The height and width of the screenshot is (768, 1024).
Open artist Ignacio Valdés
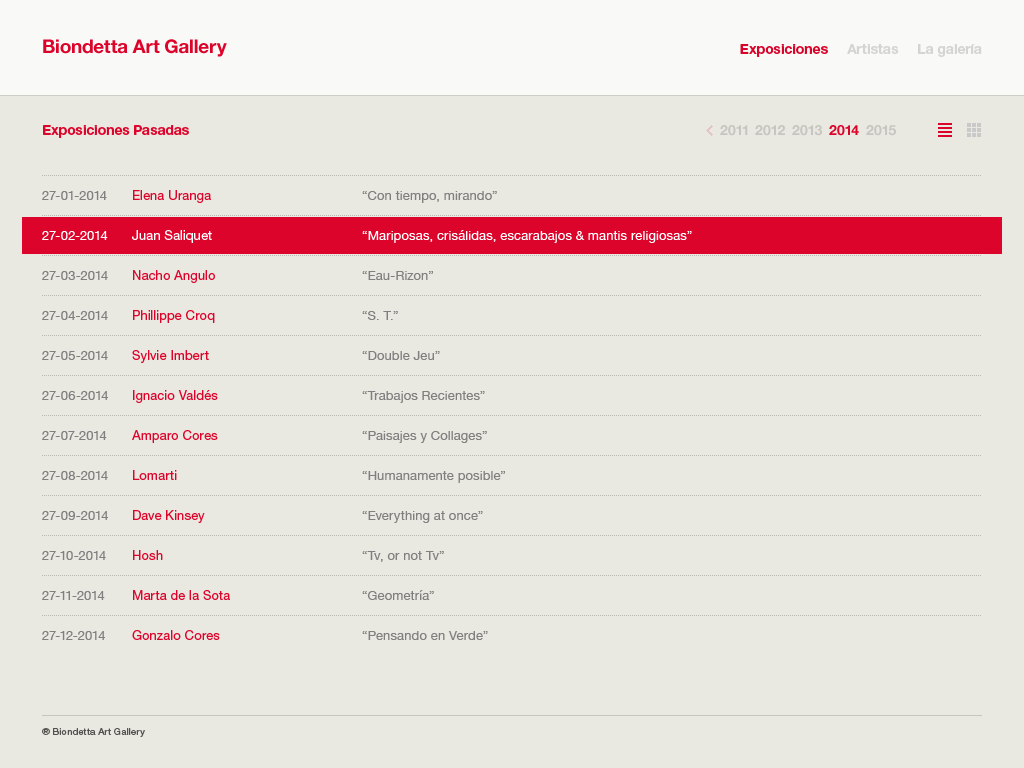pyautogui.click(x=174, y=396)
